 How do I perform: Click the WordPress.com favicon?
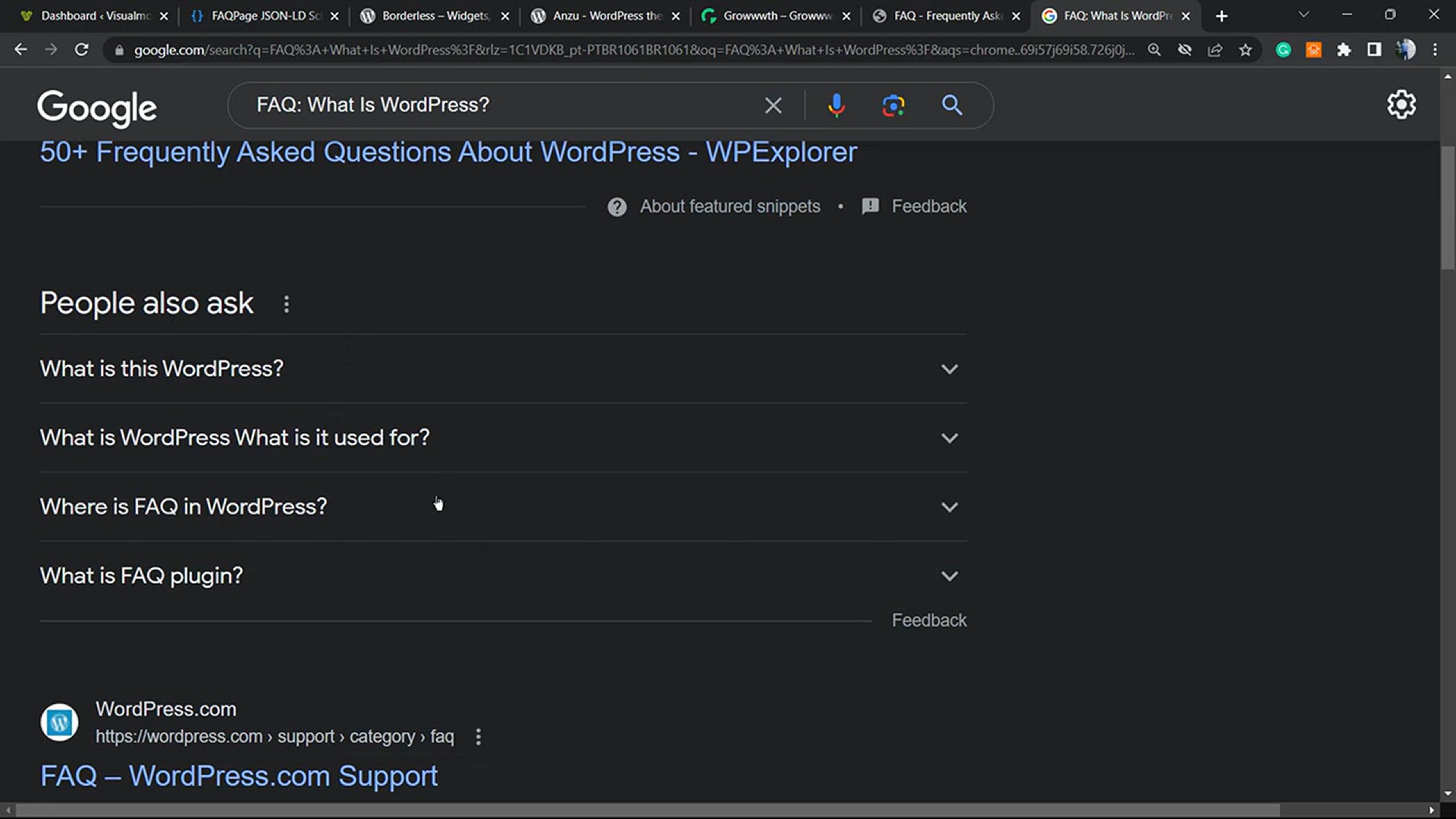coord(59,722)
